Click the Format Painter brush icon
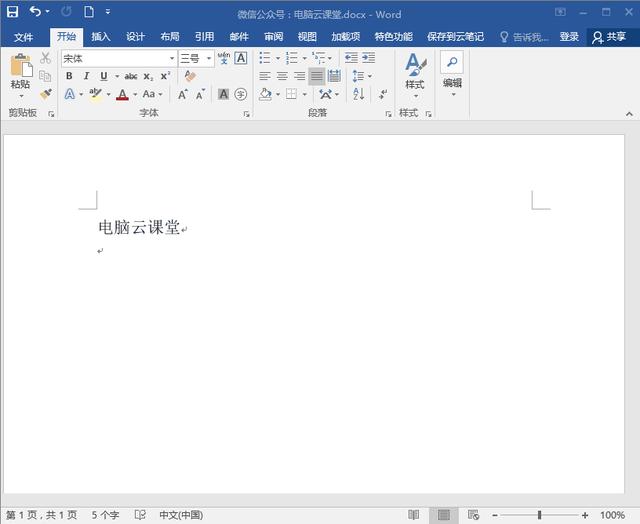This screenshot has width=640, height=524. [45, 93]
